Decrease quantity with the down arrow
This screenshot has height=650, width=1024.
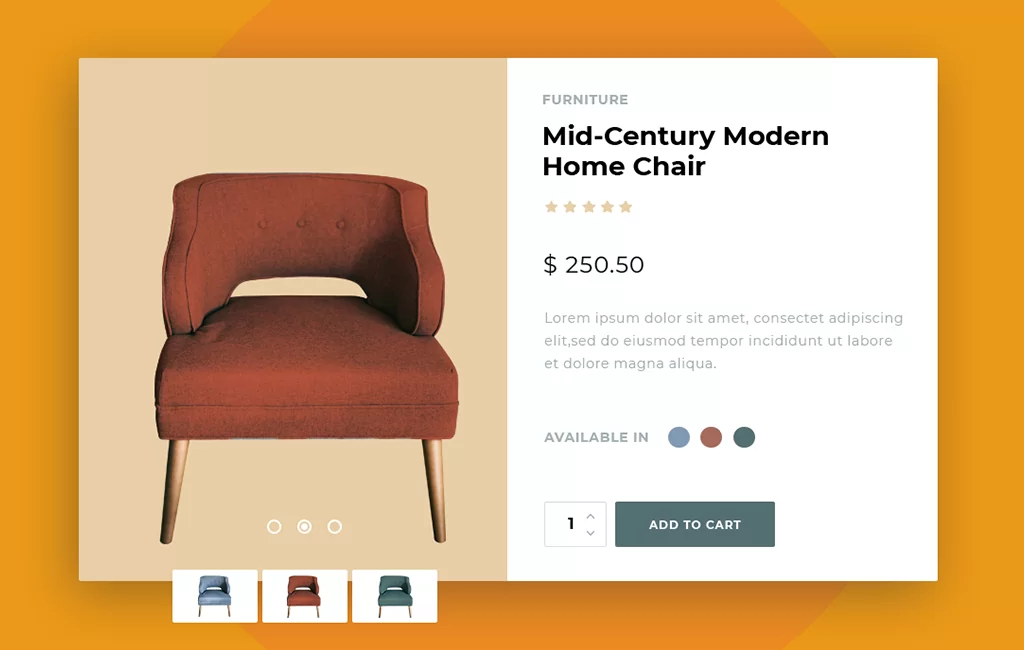click(x=590, y=533)
